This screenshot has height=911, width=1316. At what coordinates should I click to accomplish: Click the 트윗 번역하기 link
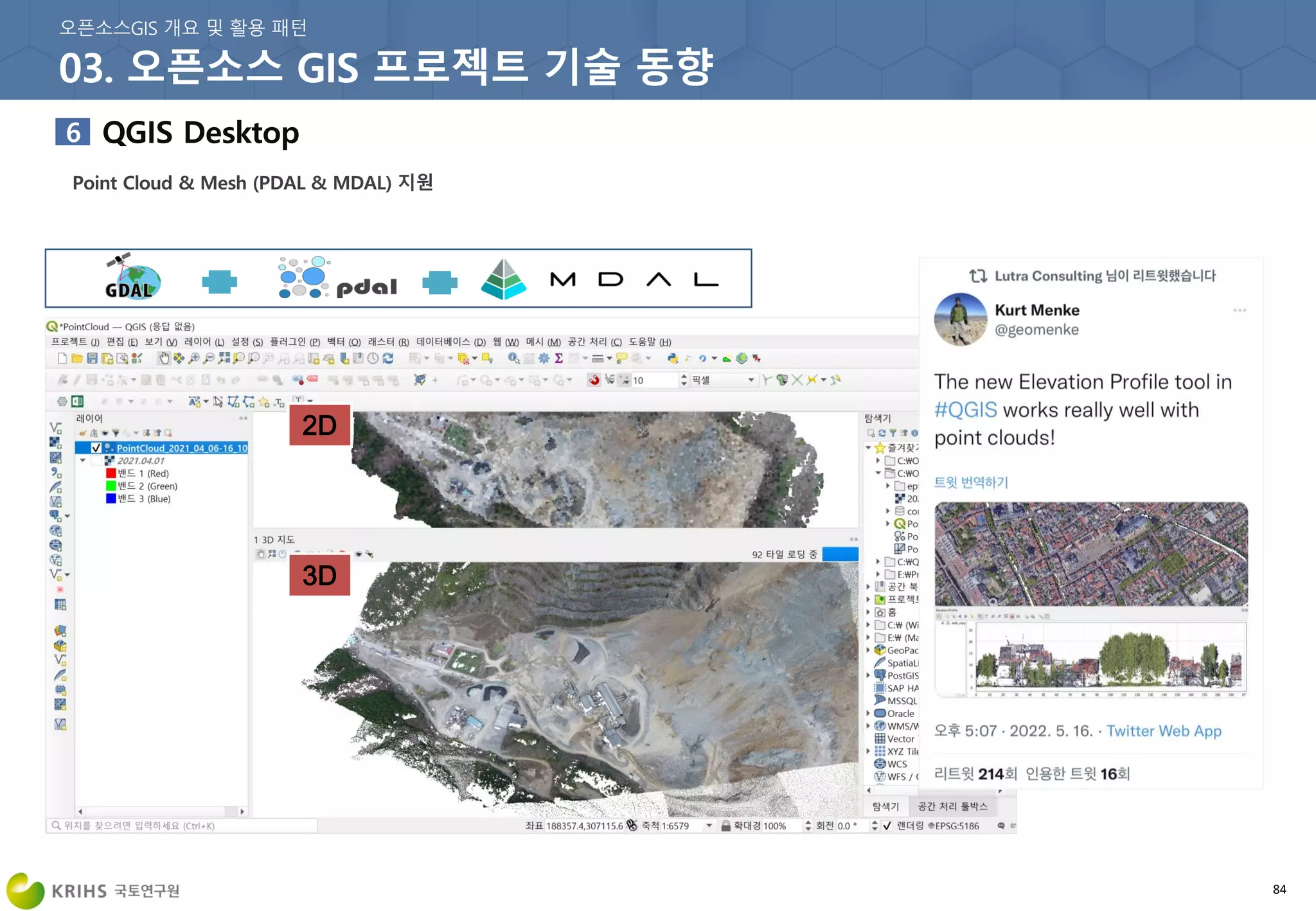pyautogui.click(x=971, y=482)
